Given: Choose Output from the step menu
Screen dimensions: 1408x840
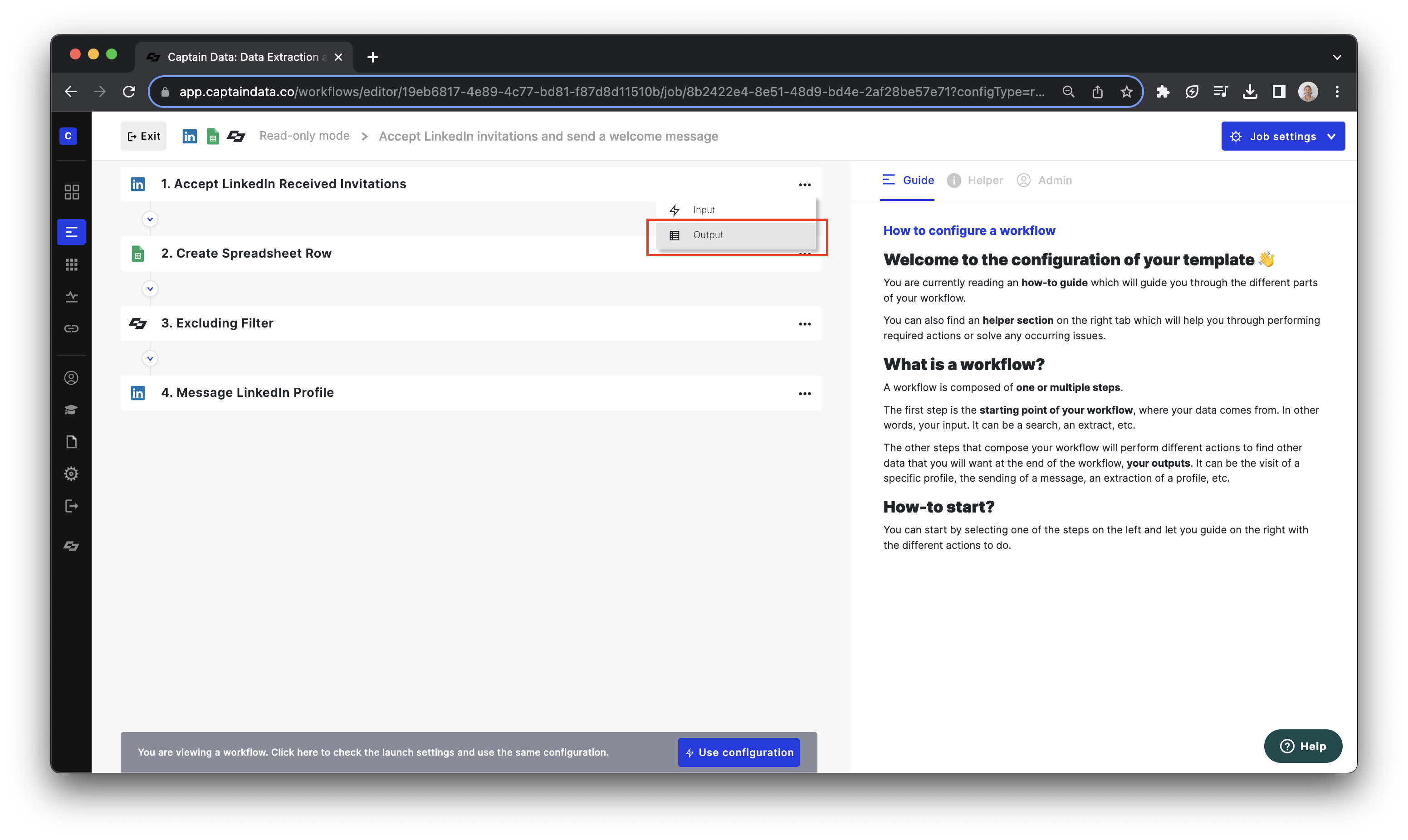Looking at the screenshot, I should click(736, 235).
